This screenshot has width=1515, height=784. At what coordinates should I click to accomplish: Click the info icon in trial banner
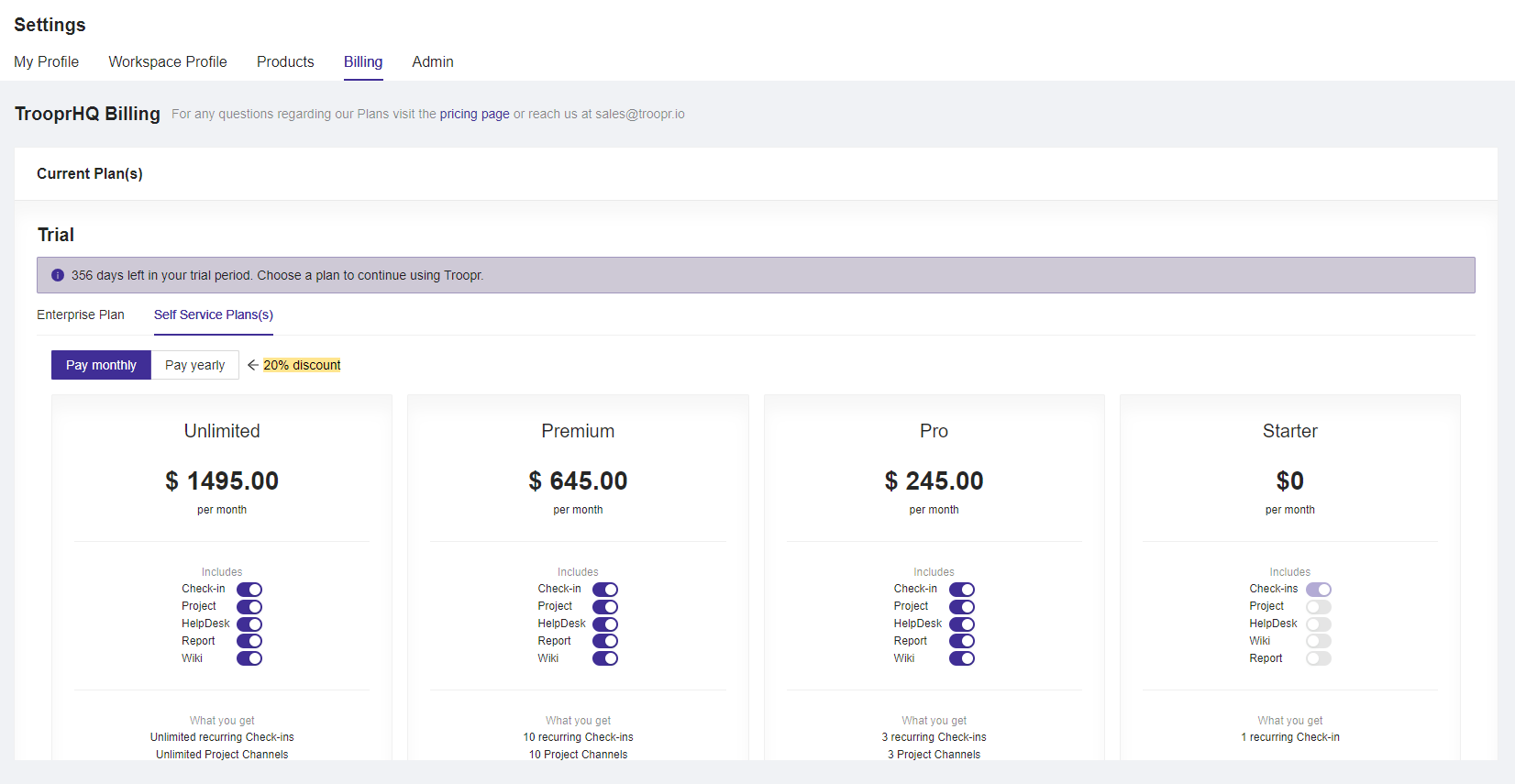point(58,275)
